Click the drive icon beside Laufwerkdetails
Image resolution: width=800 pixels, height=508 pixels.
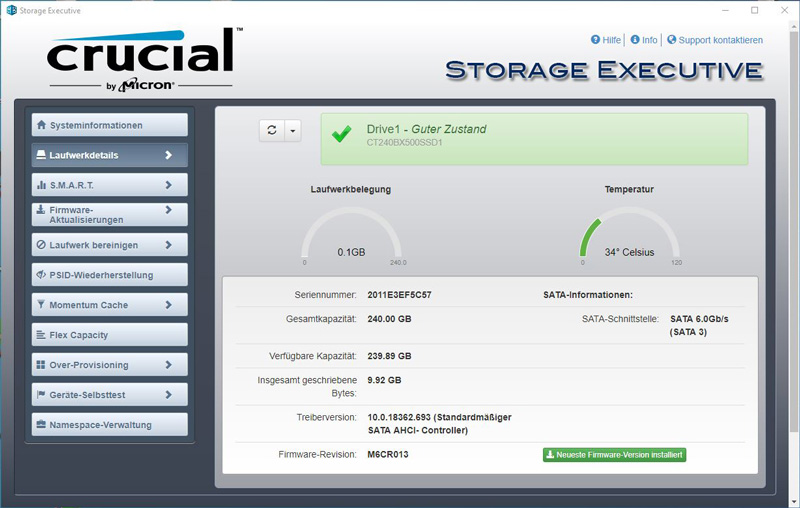tap(41, 155)
